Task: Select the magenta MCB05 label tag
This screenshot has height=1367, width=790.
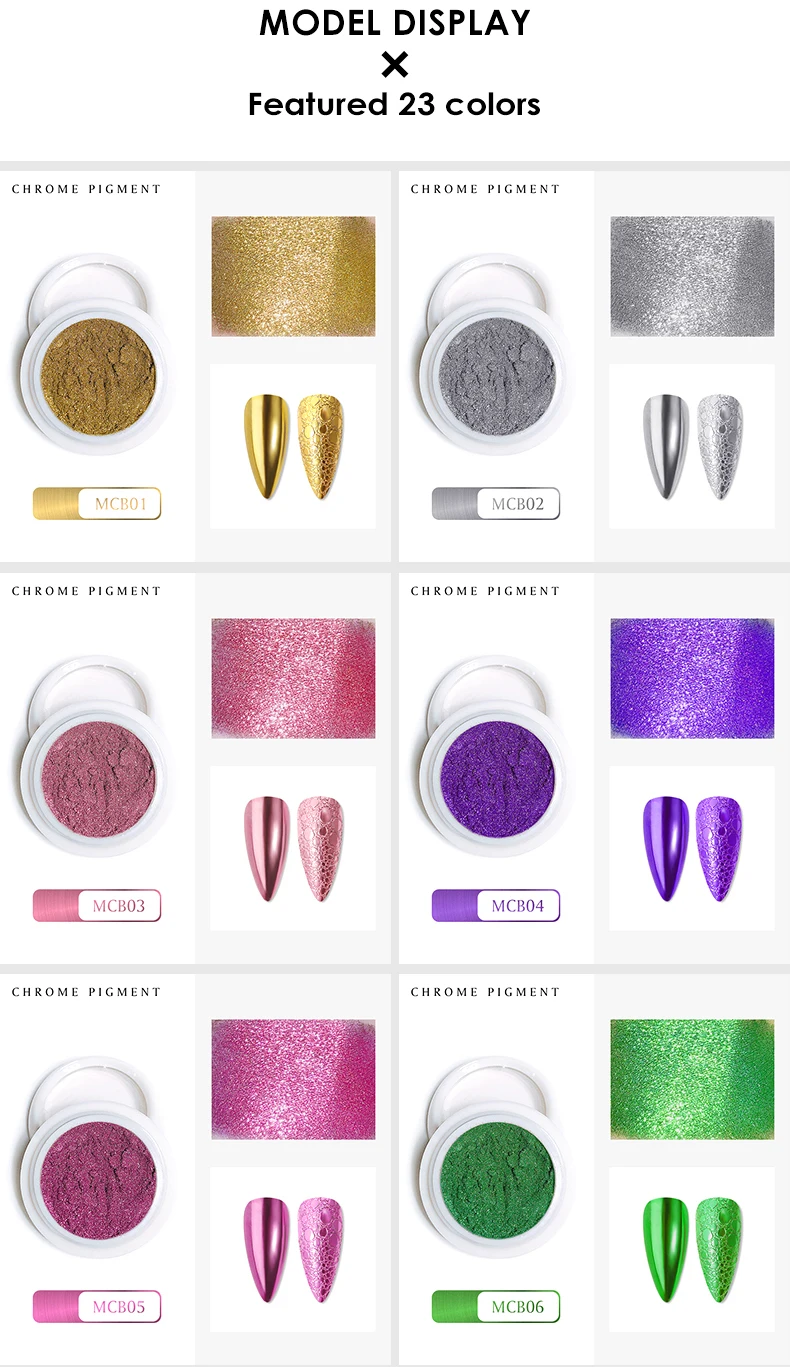Action: [x=97, y=1306]
